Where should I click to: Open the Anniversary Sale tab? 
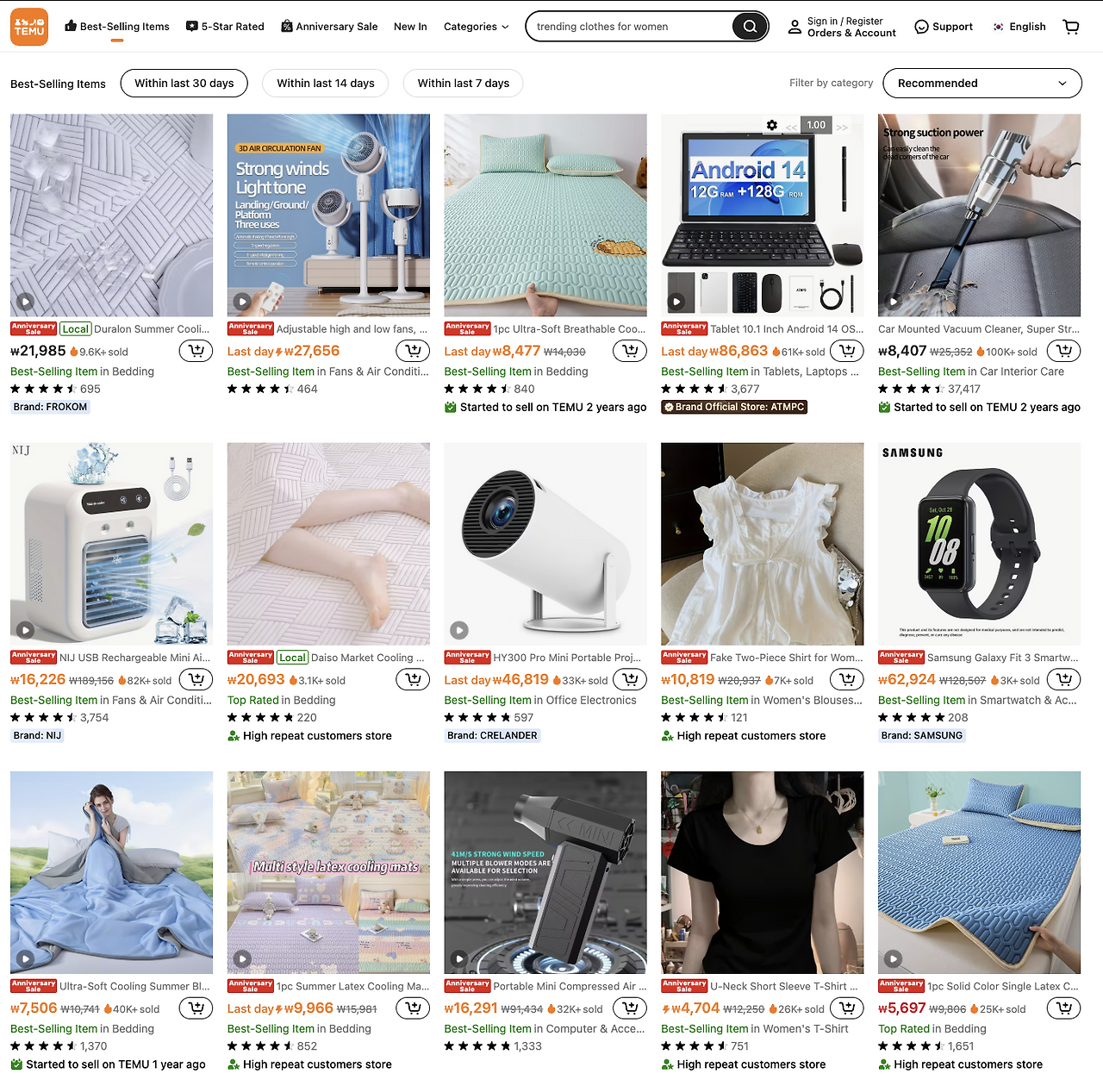coord(329,27)
